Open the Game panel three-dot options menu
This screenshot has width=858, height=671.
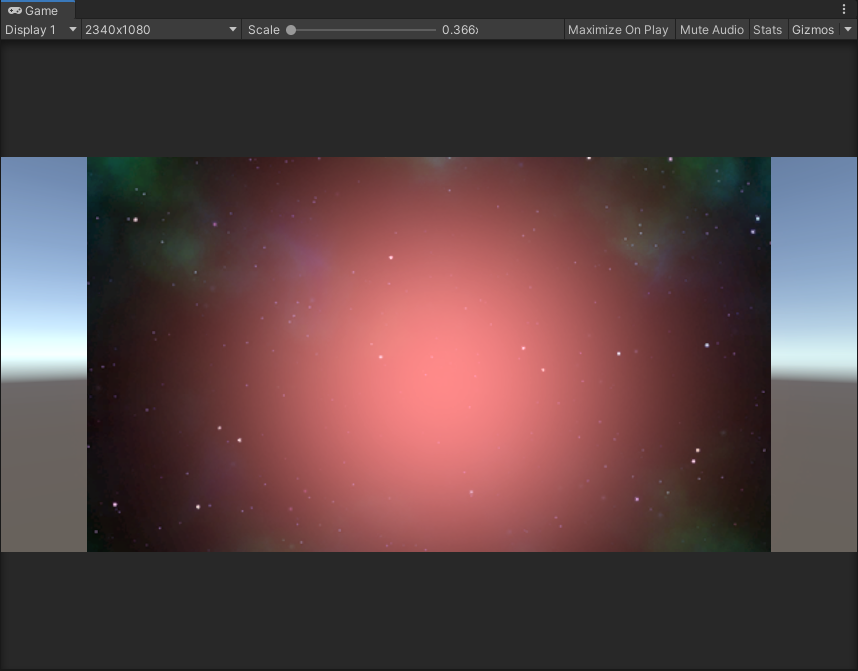point(844,10)
